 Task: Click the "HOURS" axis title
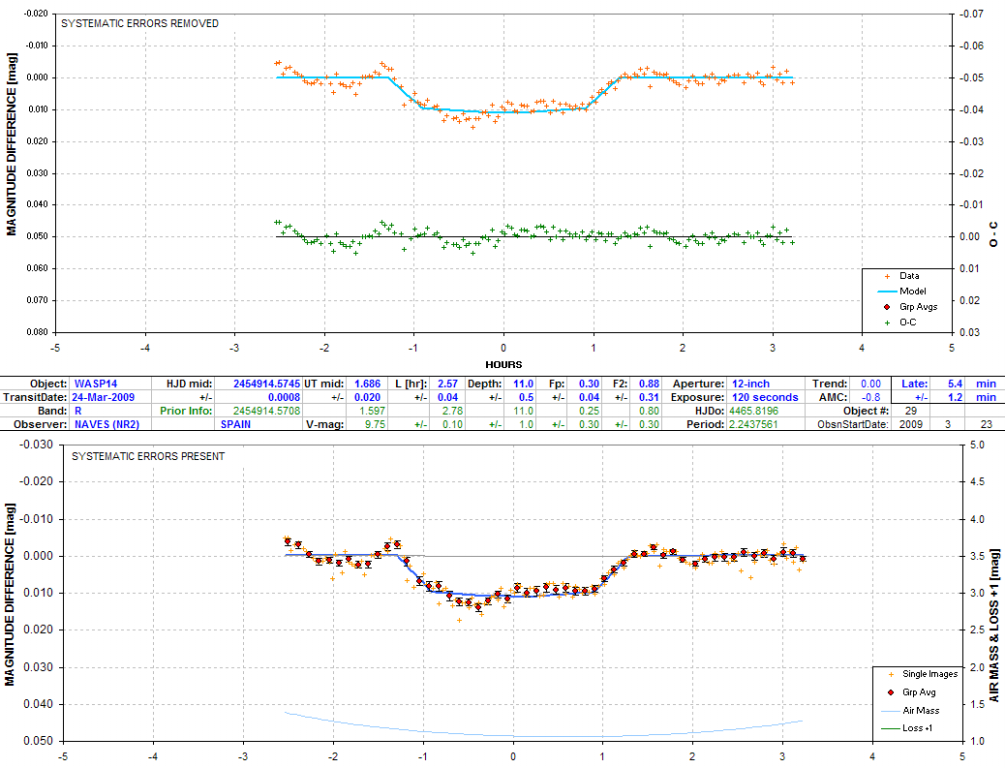point(503,364)
